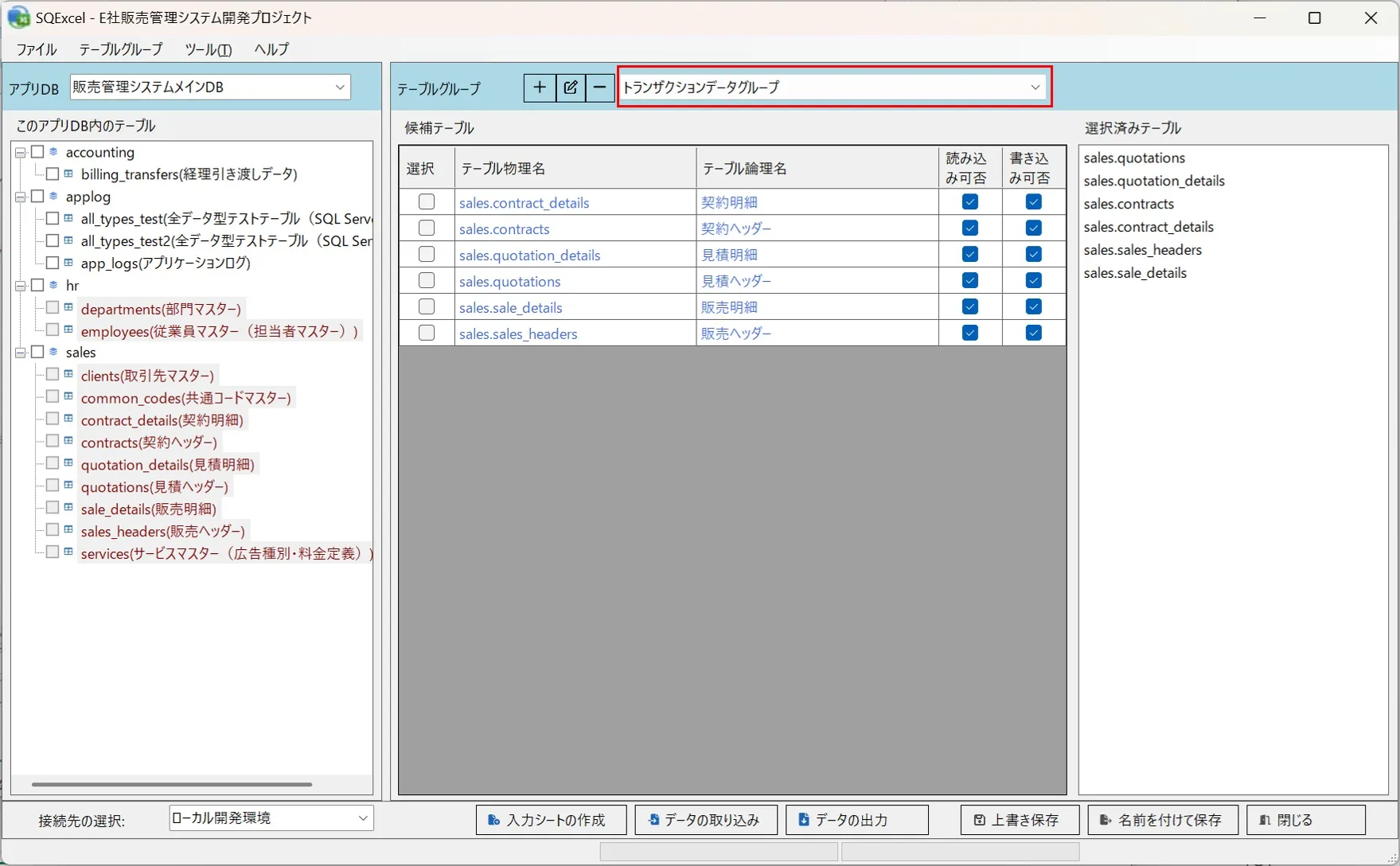Click the applog schema icon in tree
The image size is (1400, 866).
[54, 196]
